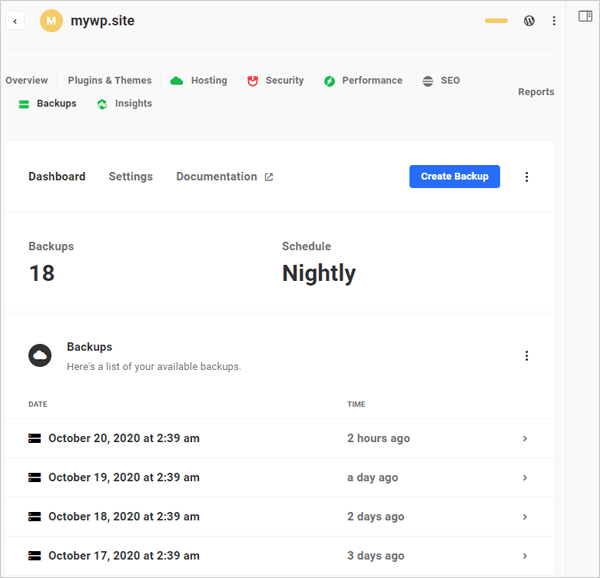This screenshot has height=578, width=600.
Task: Click the Create Backup button
Action: 455,176
